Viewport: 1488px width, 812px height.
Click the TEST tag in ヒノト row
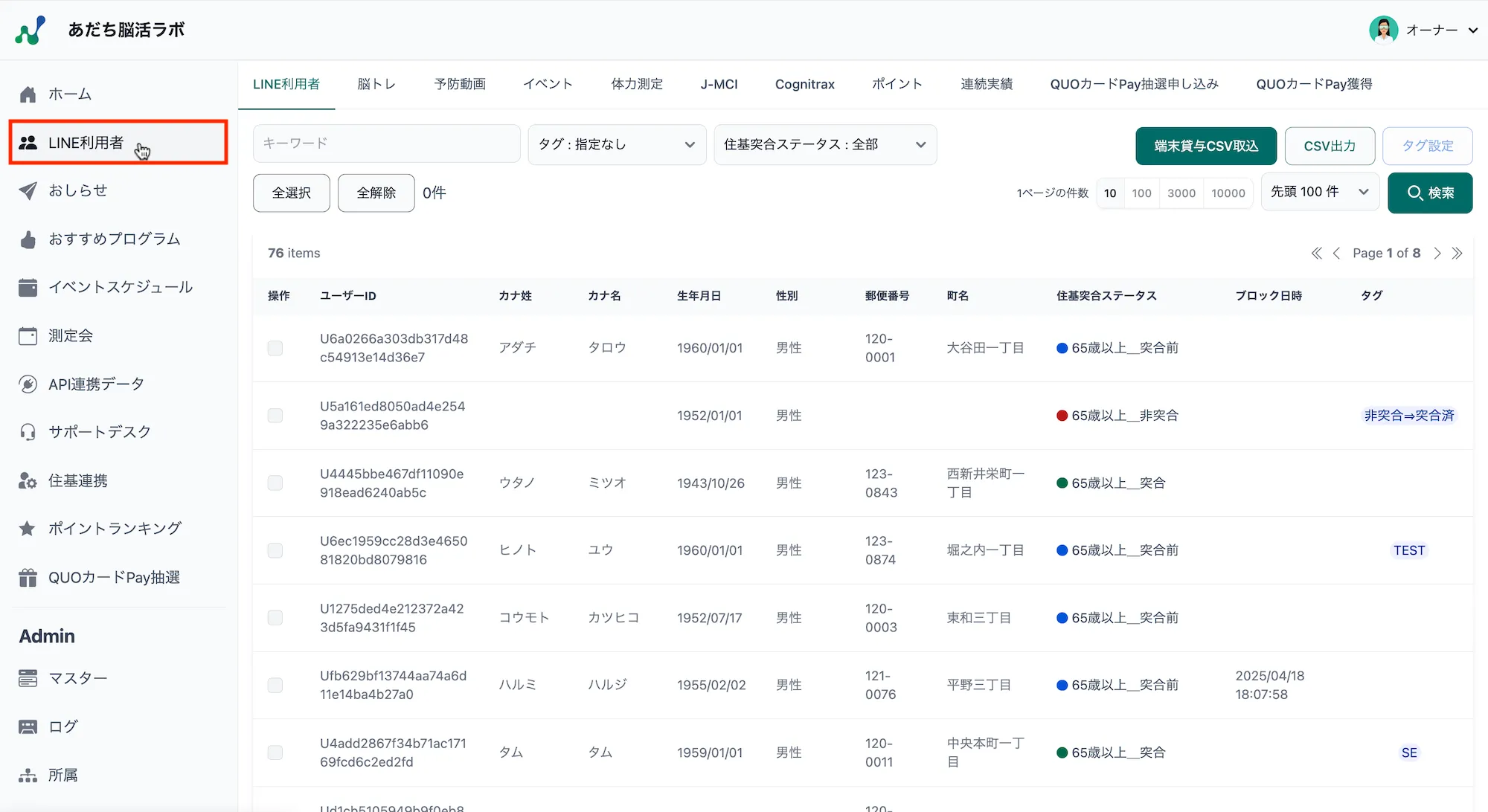(x=1409, y=550)
